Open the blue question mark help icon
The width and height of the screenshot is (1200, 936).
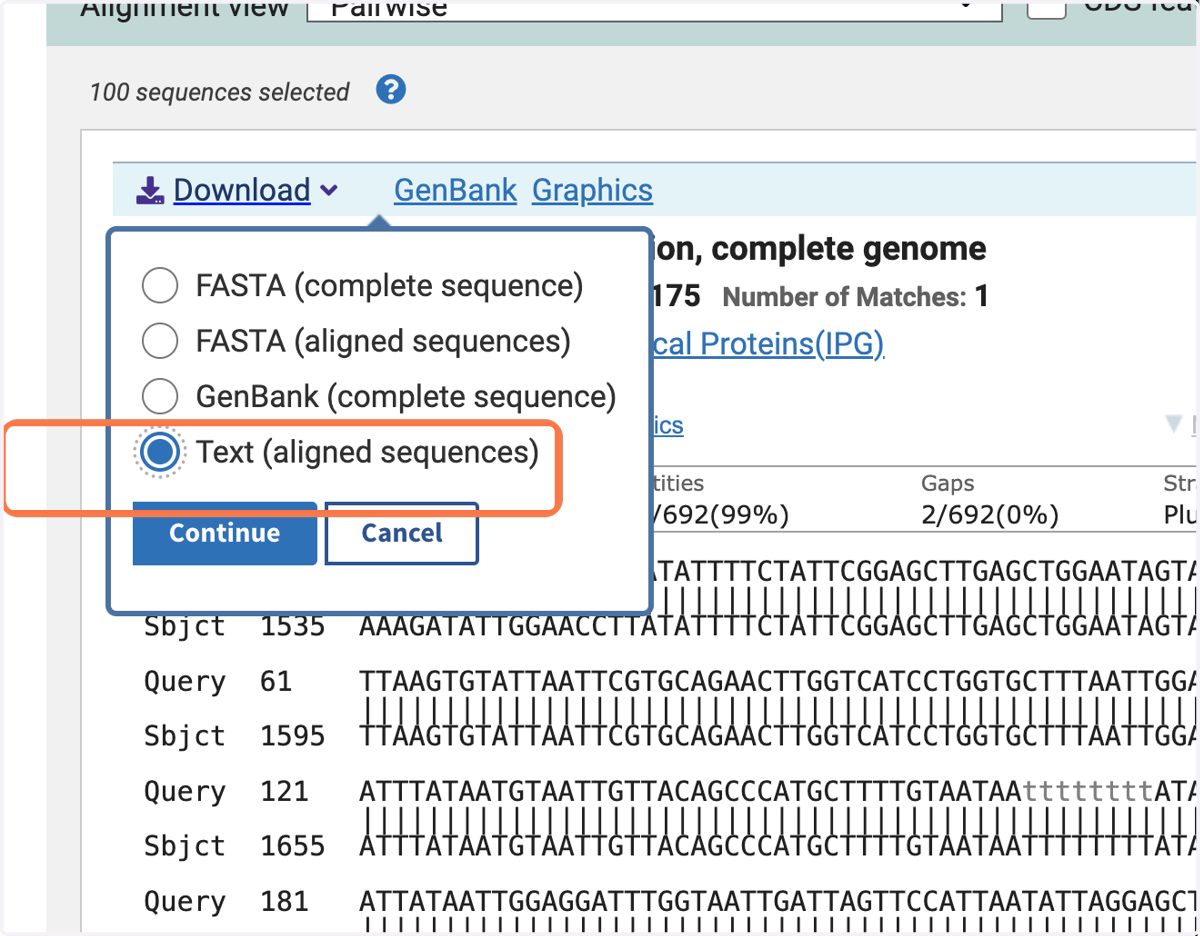coord(391,90)
